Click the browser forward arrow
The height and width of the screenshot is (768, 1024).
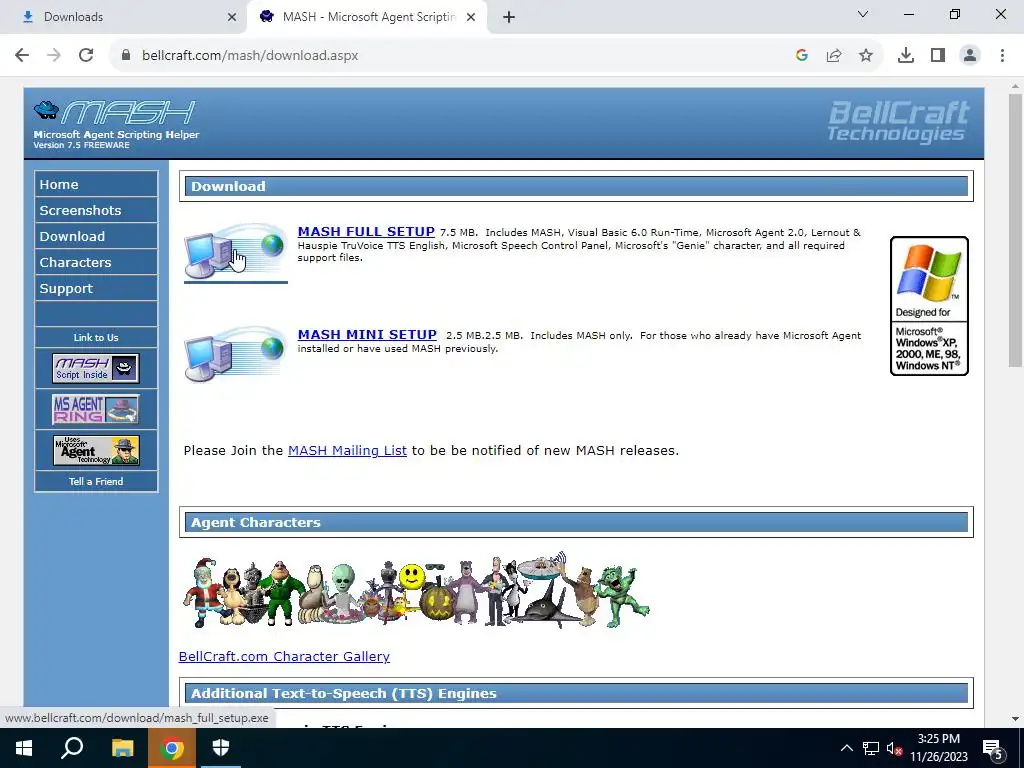point(54,56)
